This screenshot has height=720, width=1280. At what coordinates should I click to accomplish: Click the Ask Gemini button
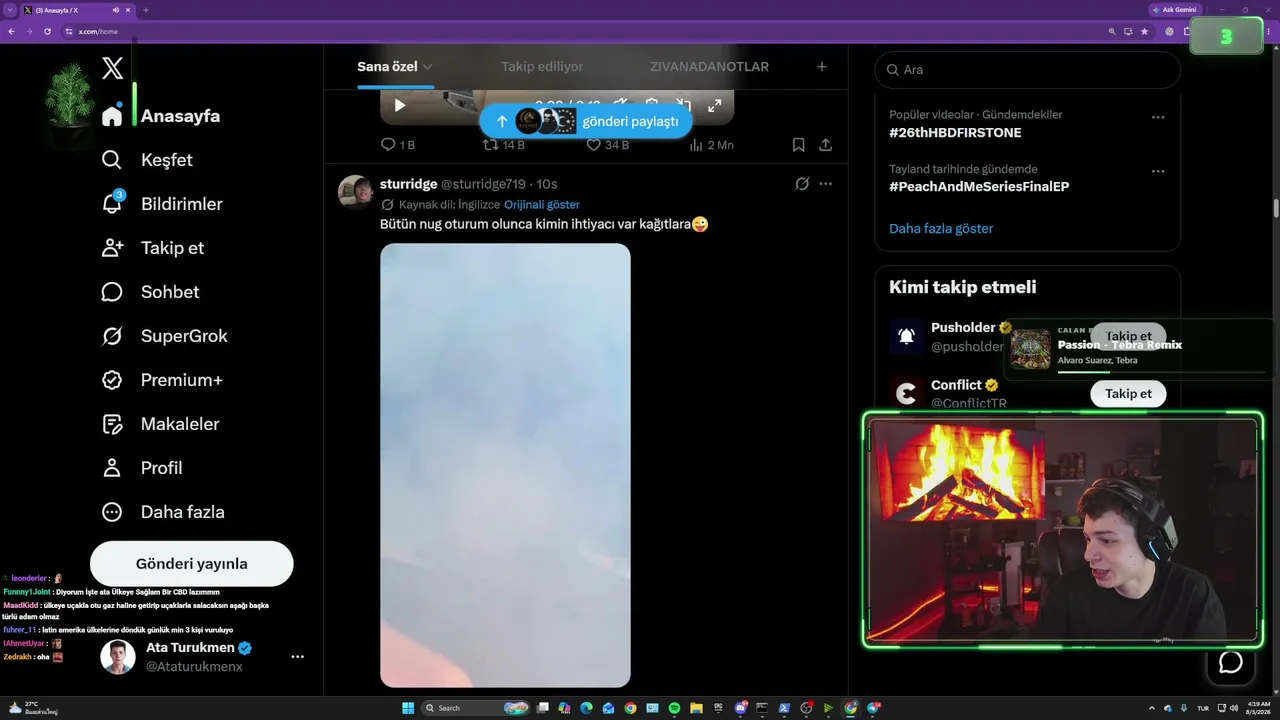coord(1174,10)
